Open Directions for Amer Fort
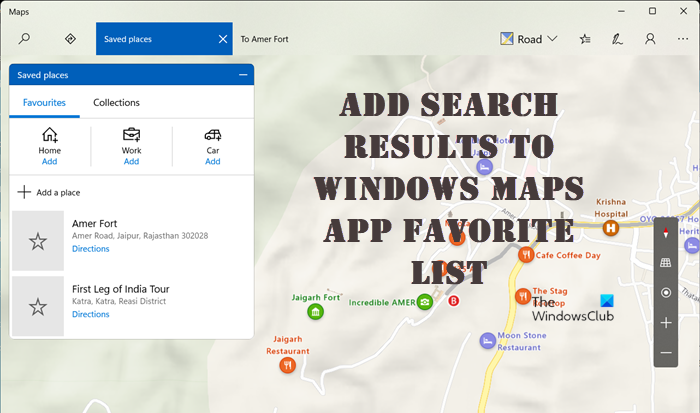 91,249
